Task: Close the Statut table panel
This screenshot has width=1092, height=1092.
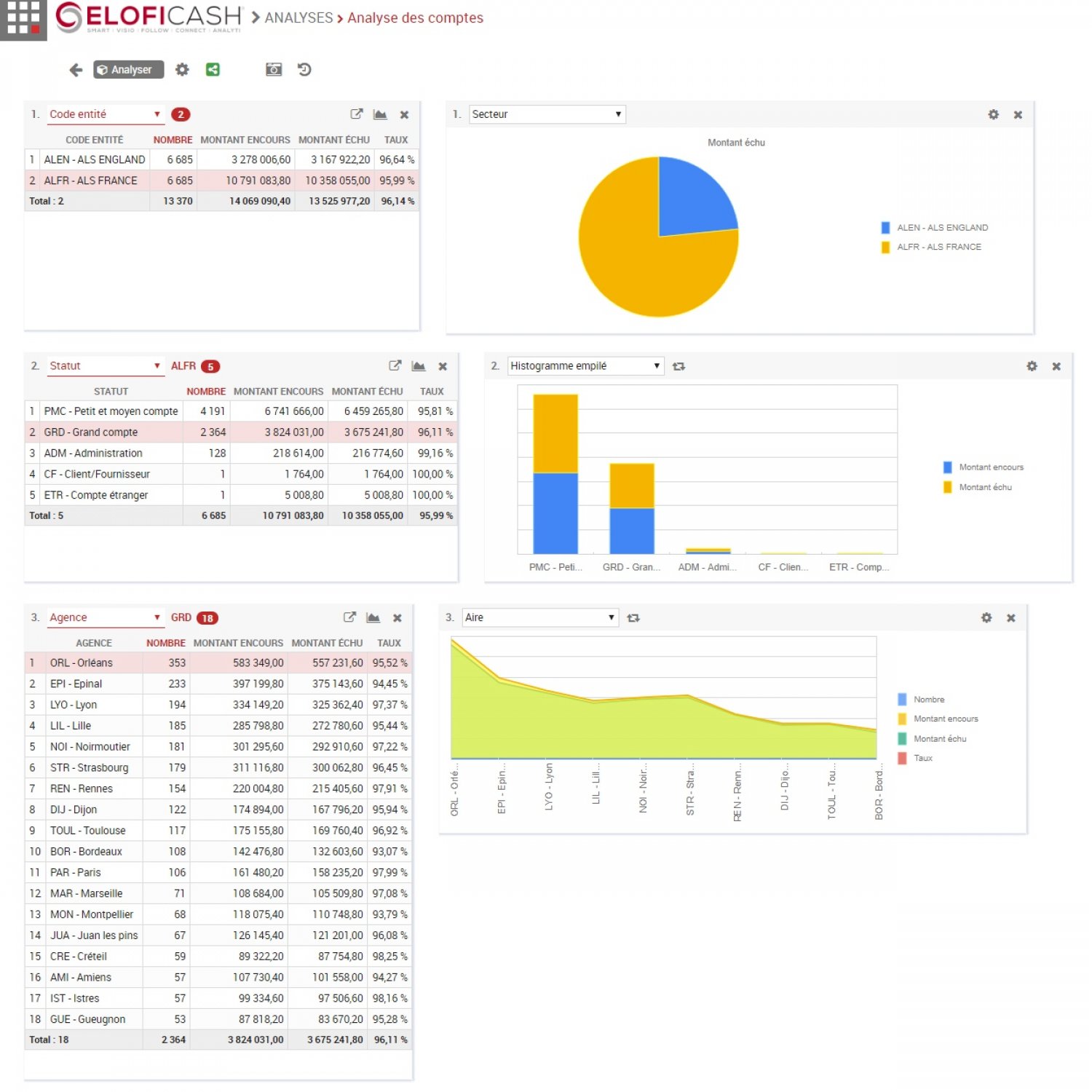Action: (x=443, y=367)
